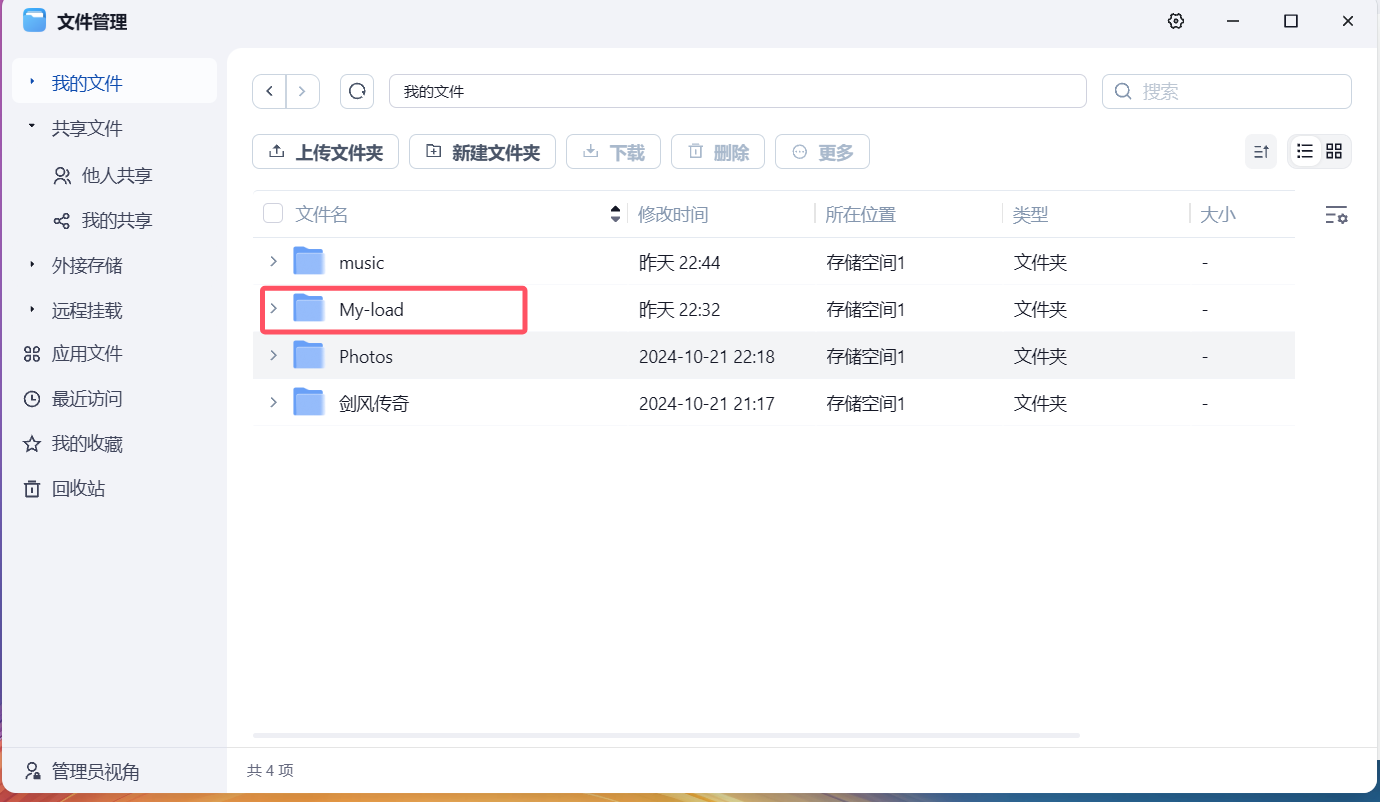
Task: Click 修改时间 column header
Action: click(x=673, y=214)
